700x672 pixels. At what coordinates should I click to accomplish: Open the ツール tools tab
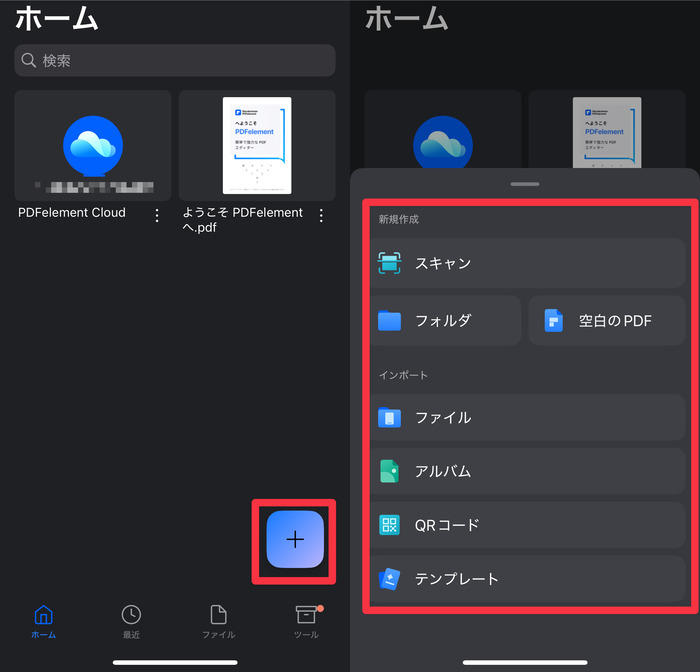click(x=306, y=621)
